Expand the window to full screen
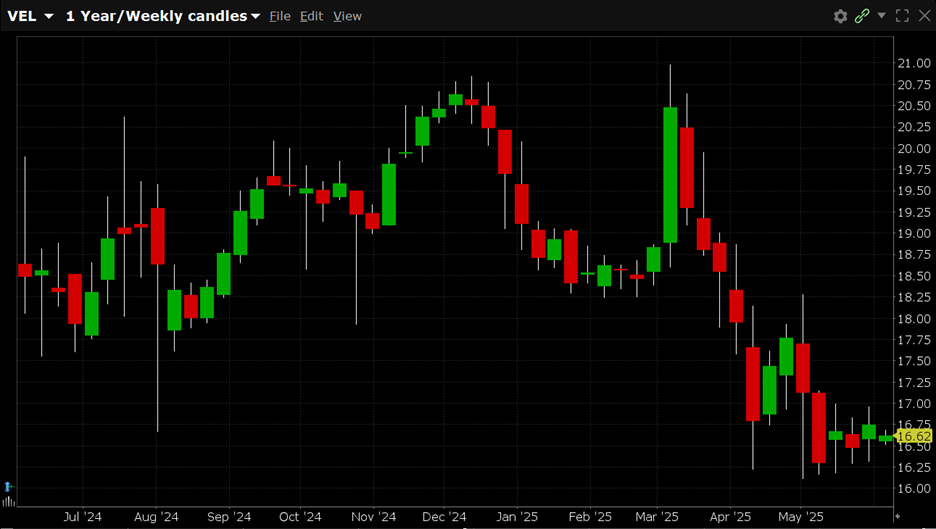 [x=902, y=16]
